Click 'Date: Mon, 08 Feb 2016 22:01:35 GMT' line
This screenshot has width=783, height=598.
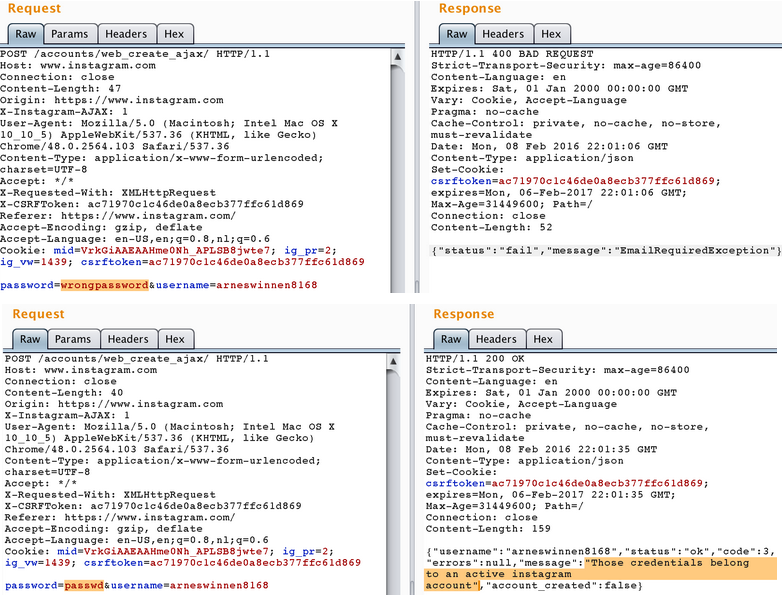541,449
